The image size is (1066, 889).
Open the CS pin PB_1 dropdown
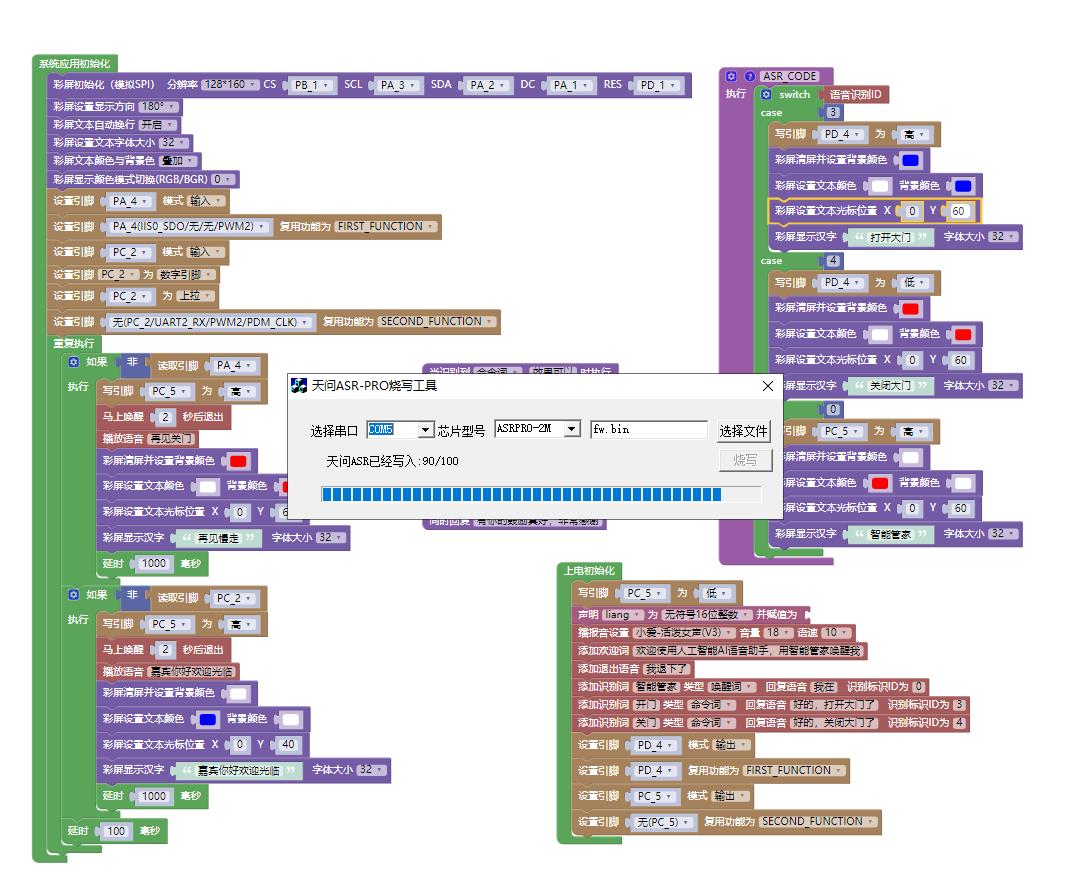(311, 85)
